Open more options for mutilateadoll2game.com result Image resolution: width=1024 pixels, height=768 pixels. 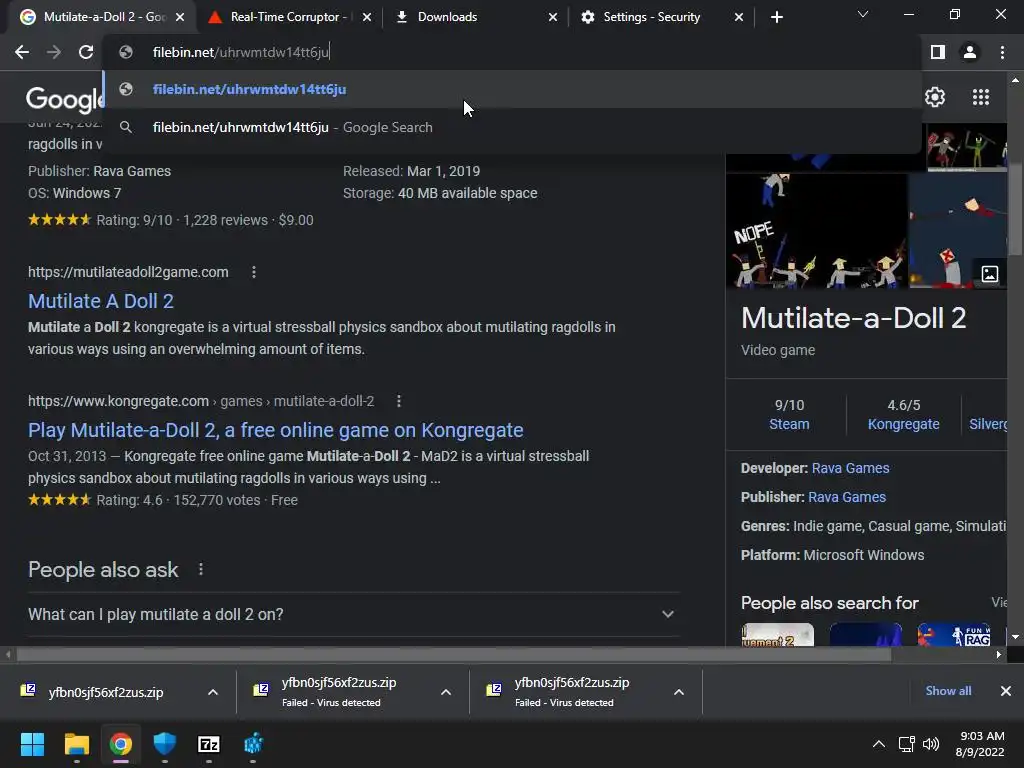pyautogui.click(x=254, y=272)
